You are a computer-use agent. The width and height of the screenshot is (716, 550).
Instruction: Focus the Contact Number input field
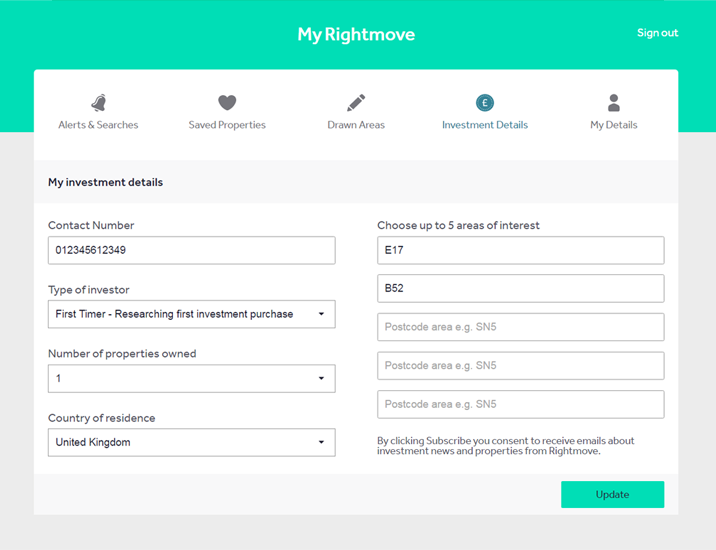[x=192, y=250]
